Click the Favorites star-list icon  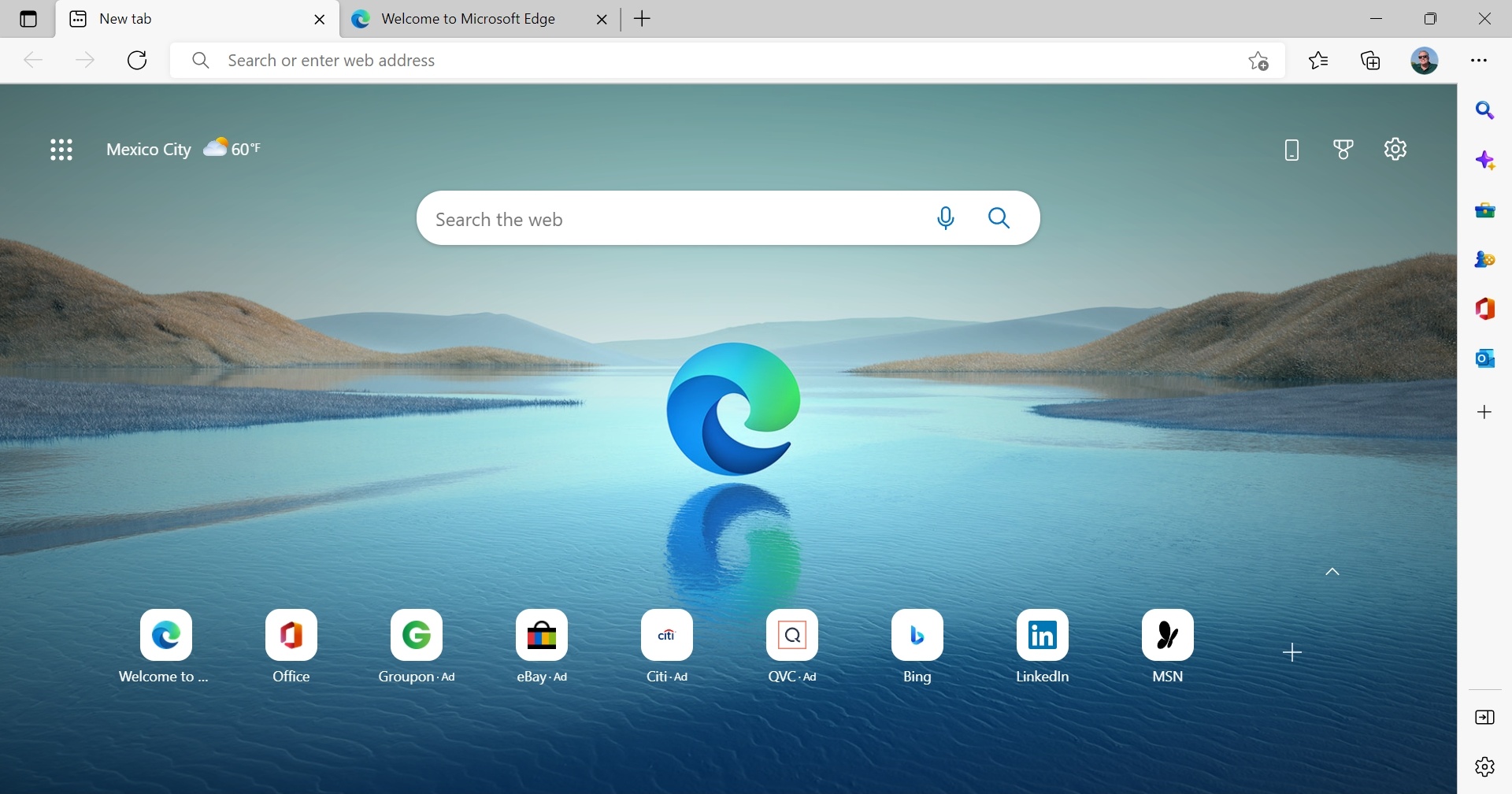click(x=1319, y=61)
